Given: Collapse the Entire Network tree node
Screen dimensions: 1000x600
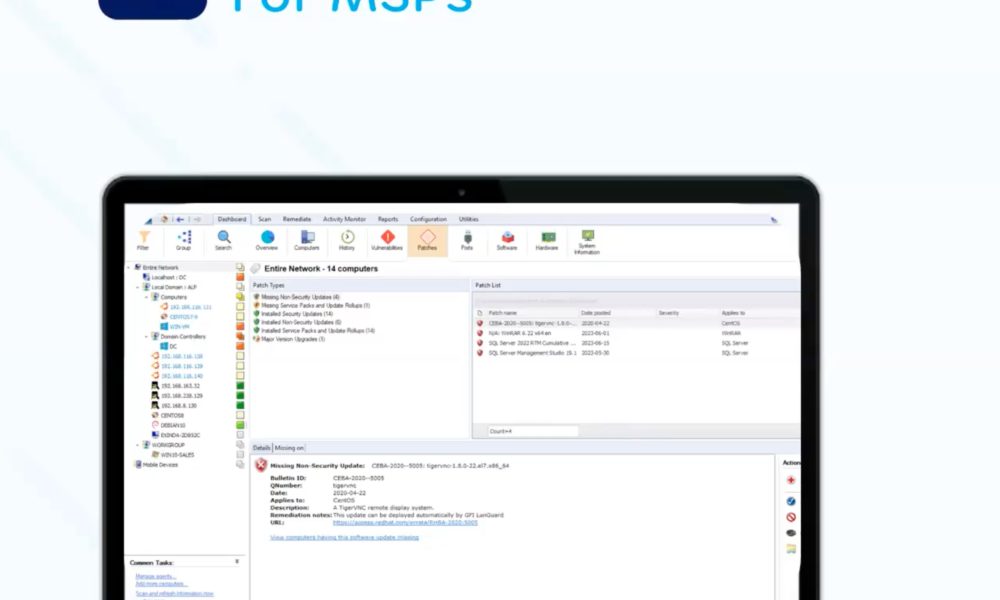Looking at the screenshot, I should click(129, 268).
